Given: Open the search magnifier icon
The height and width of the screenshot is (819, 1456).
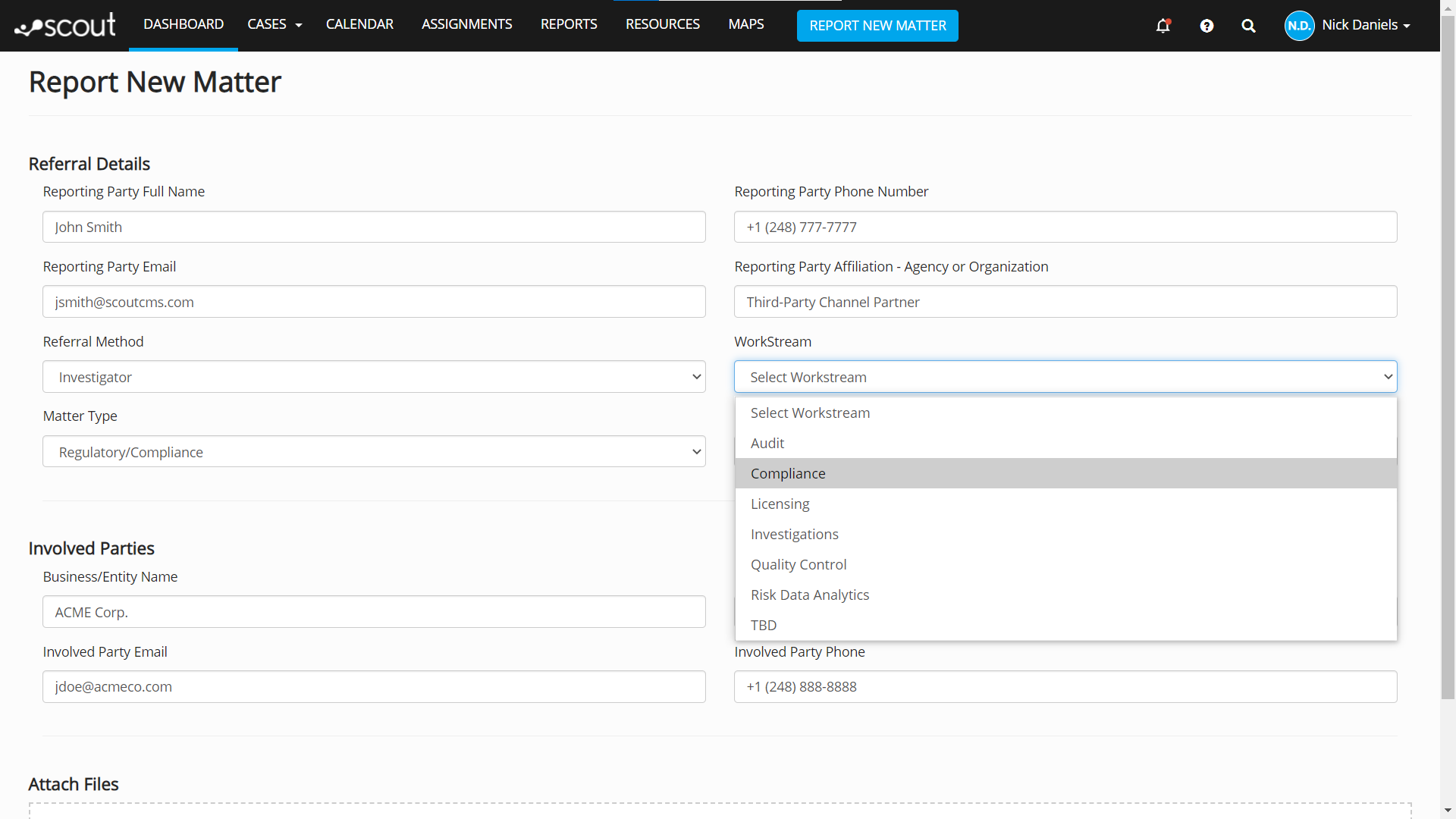Looking at the screenshot, I should click(x=1248, y=26).
